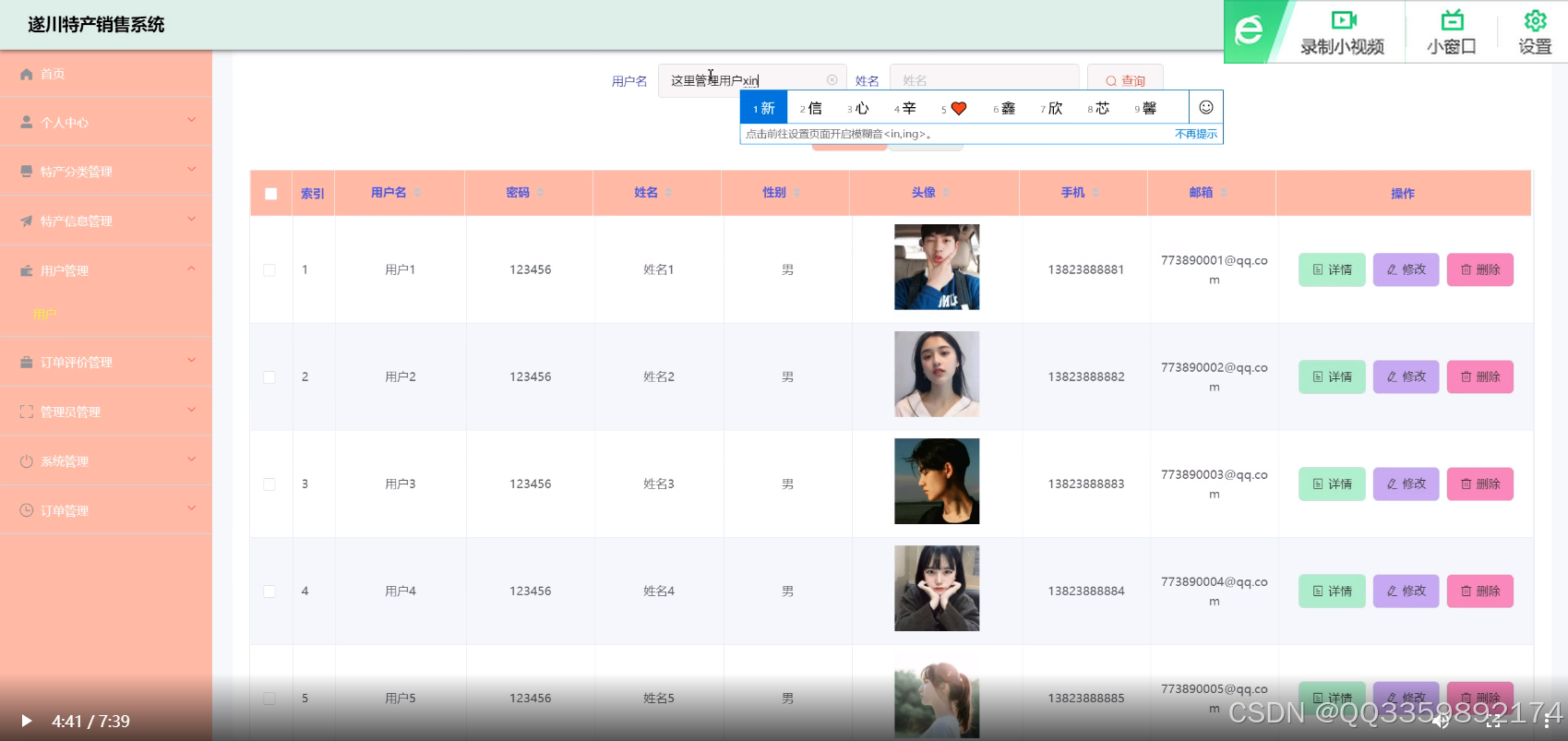1568x741 pixels.
Task: Click phone number 13823888884
Action: click(1086, 591)
